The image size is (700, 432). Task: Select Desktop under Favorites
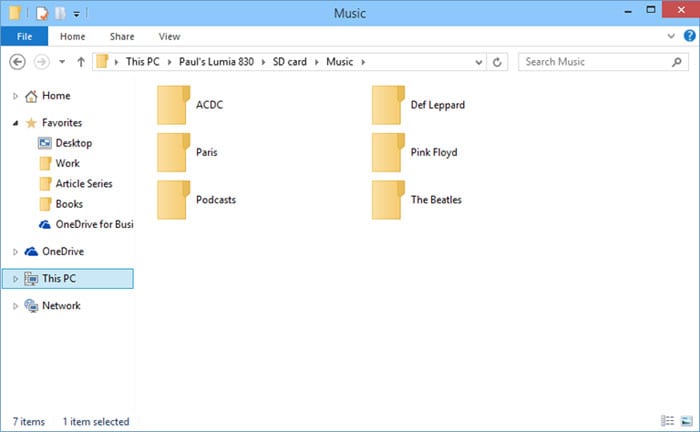pos(74,143)
